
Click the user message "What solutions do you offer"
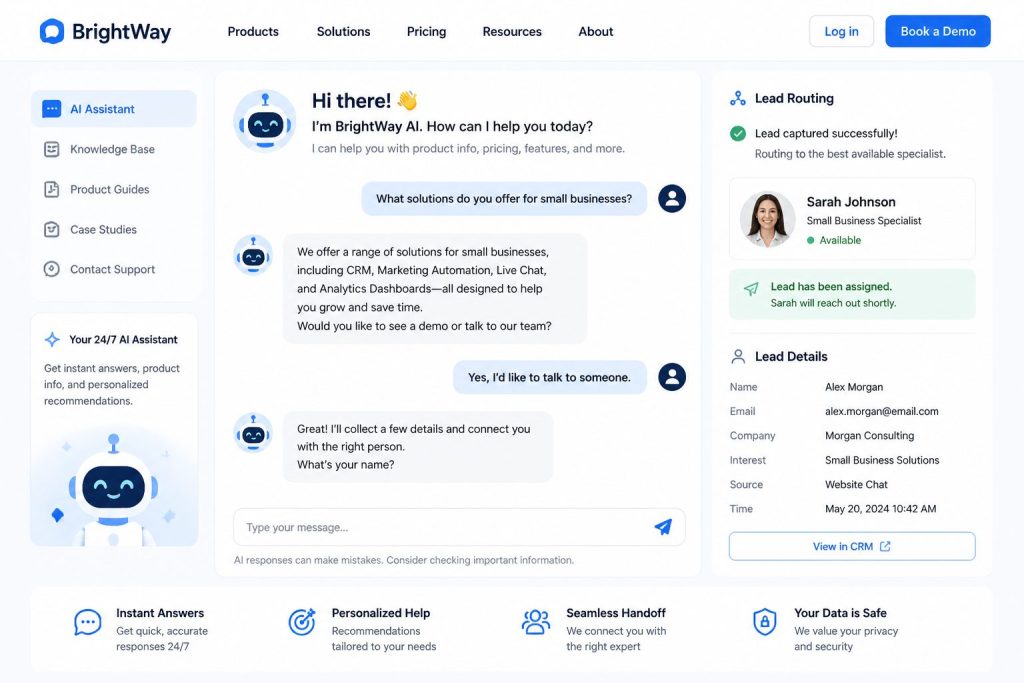coord(504,199)
